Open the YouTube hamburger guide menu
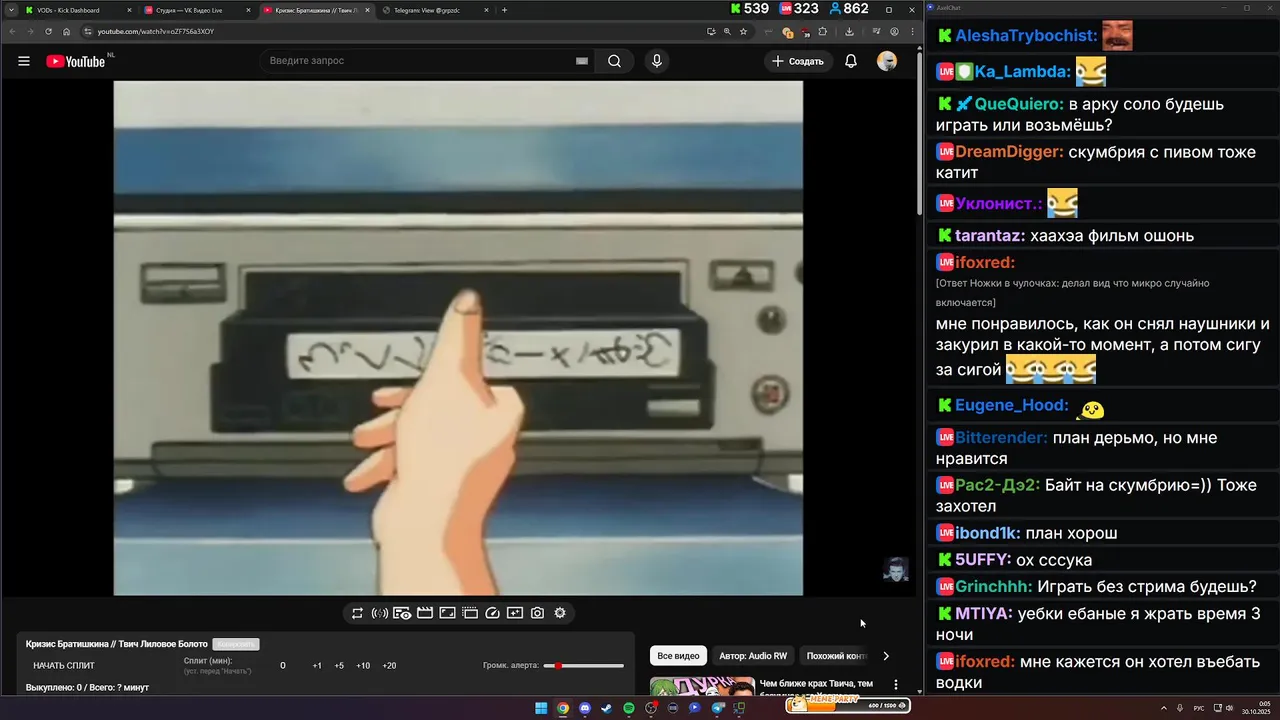 click(x=24, y=61)
